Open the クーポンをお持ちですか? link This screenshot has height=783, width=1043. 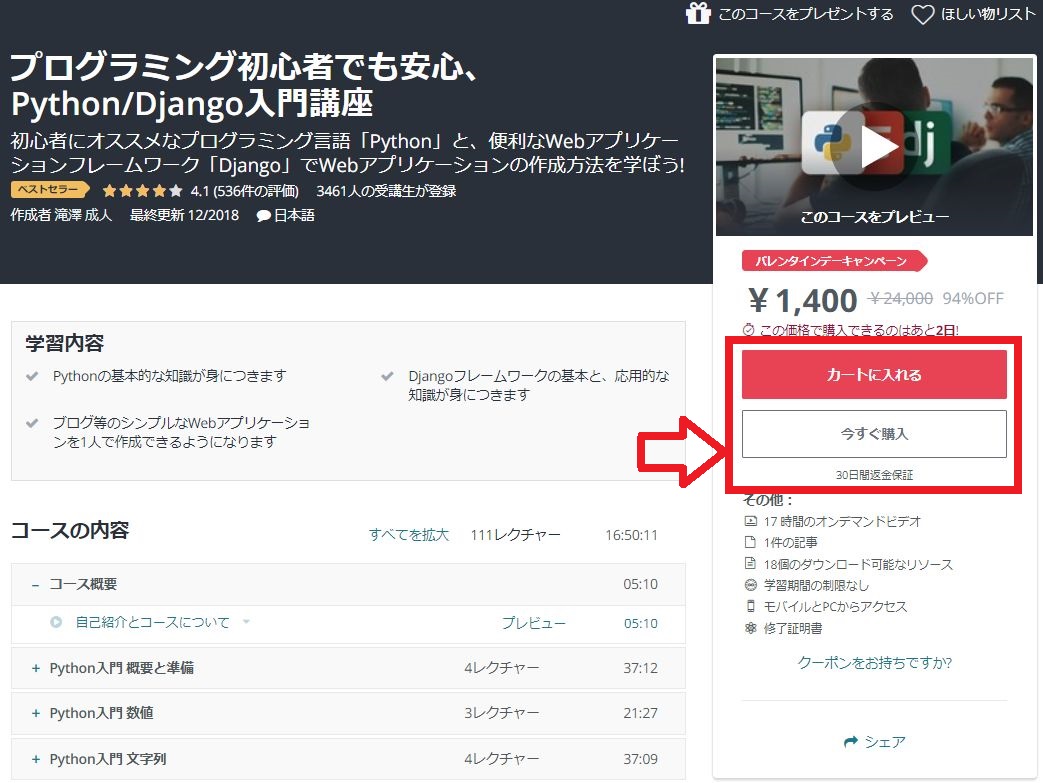(x=874, y=662)
